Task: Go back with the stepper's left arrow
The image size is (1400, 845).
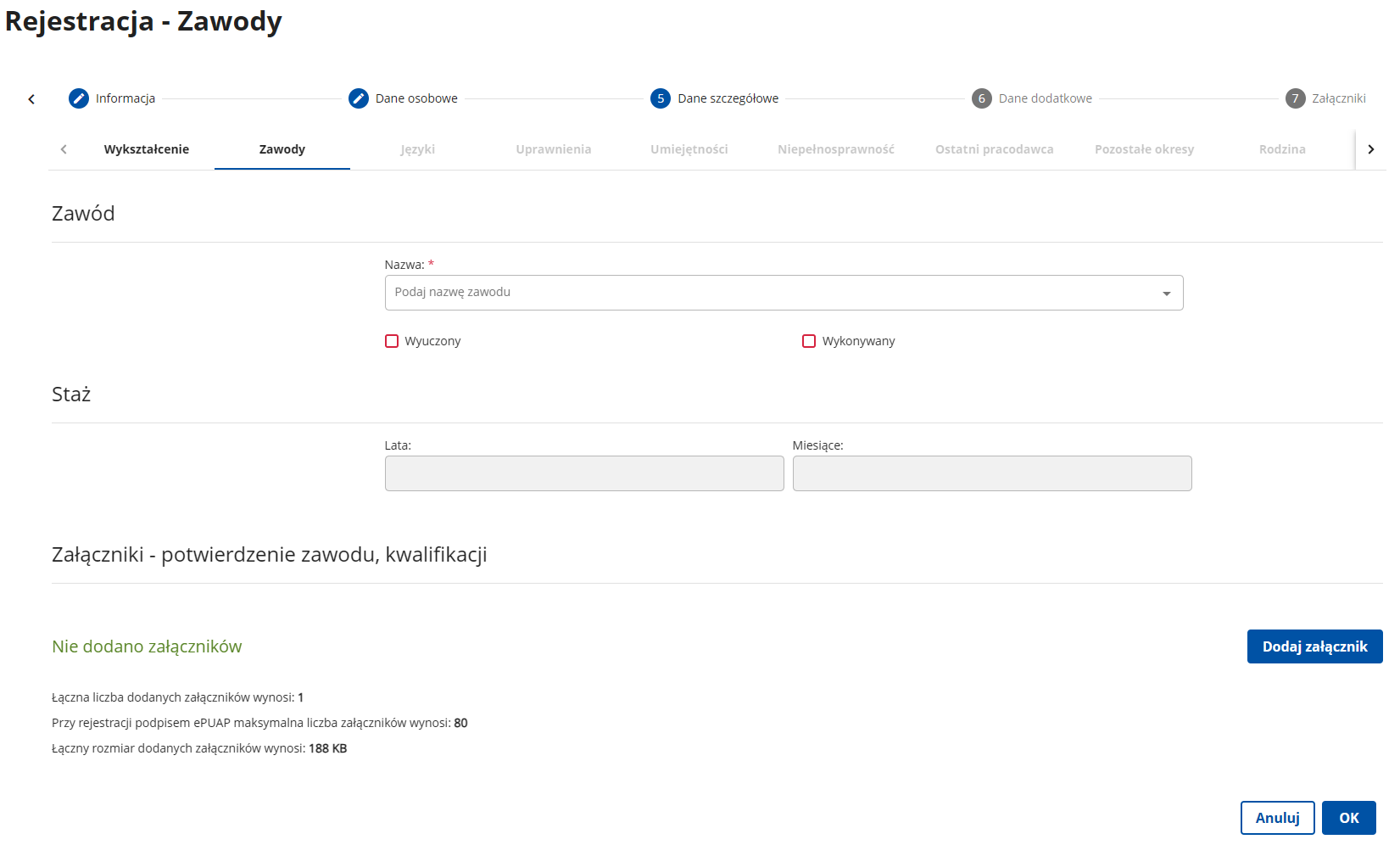Action: [x=31, y=99]
